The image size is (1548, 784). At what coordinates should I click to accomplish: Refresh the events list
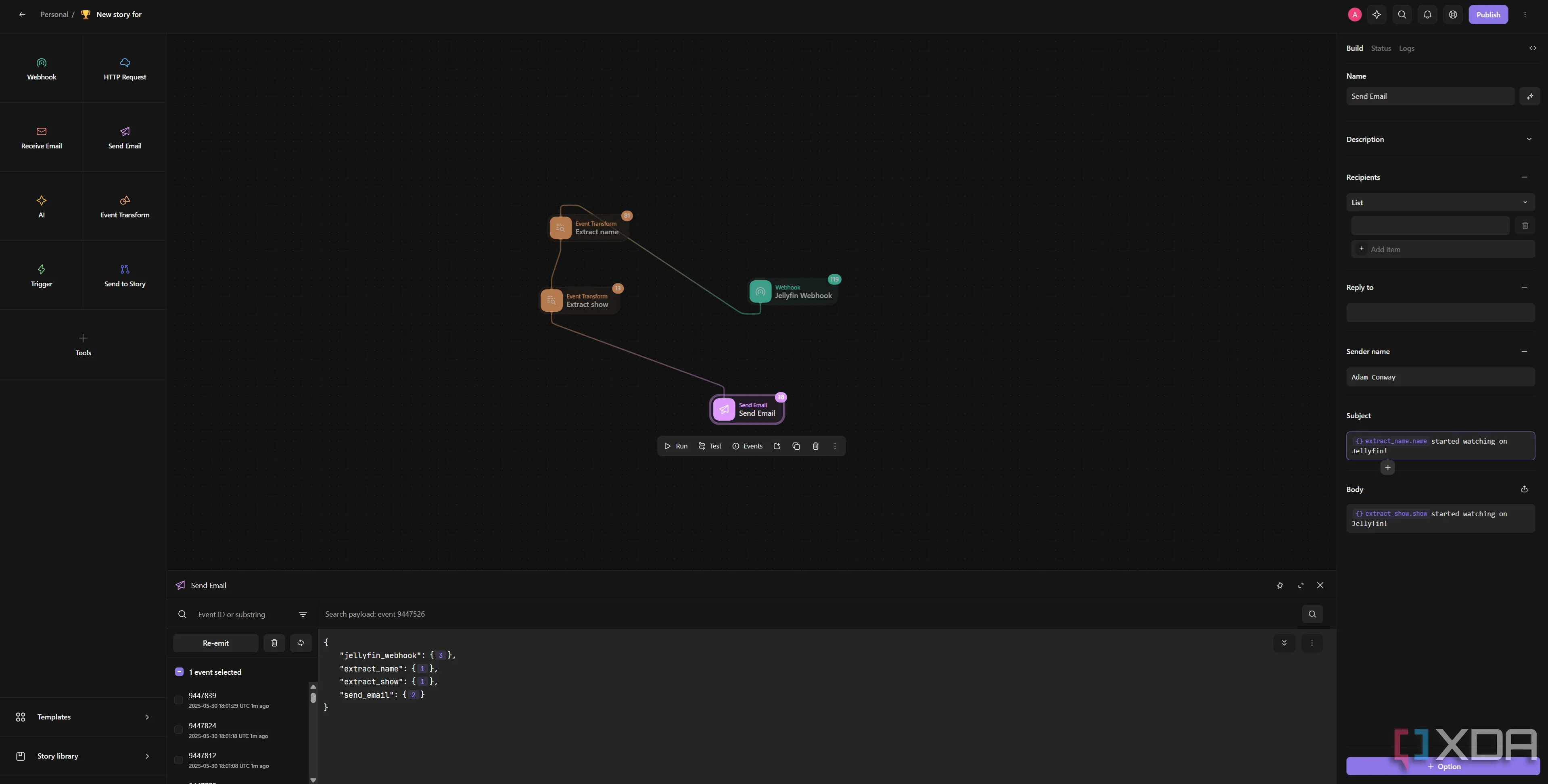coord(301,643)
